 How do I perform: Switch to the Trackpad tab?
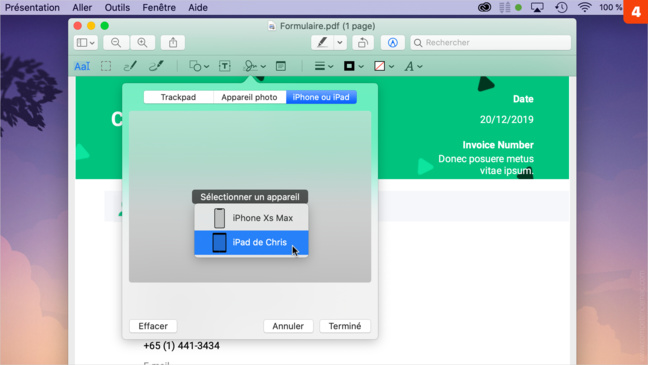178,97
